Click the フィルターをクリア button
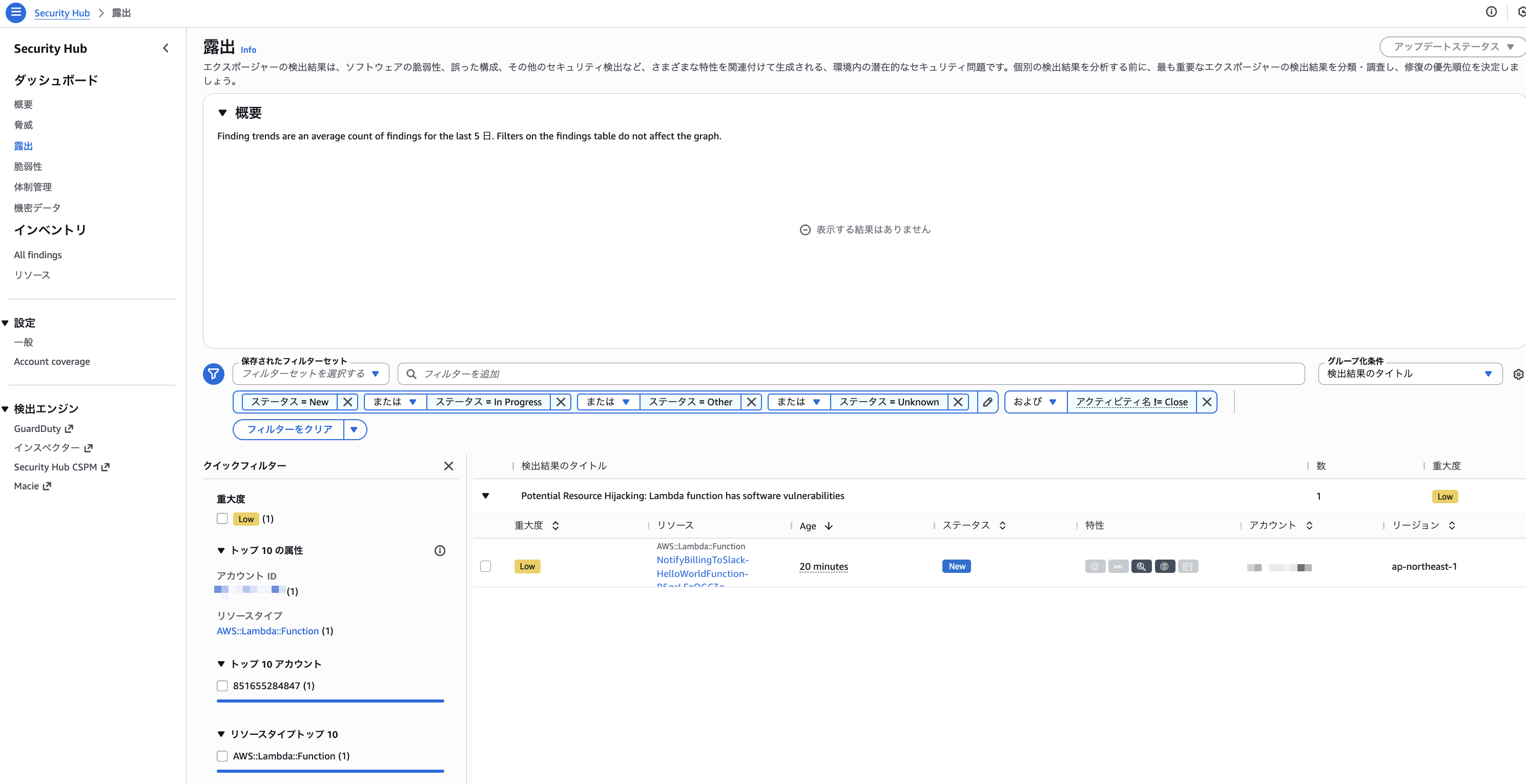1526x784 pixels. [289, 429]
